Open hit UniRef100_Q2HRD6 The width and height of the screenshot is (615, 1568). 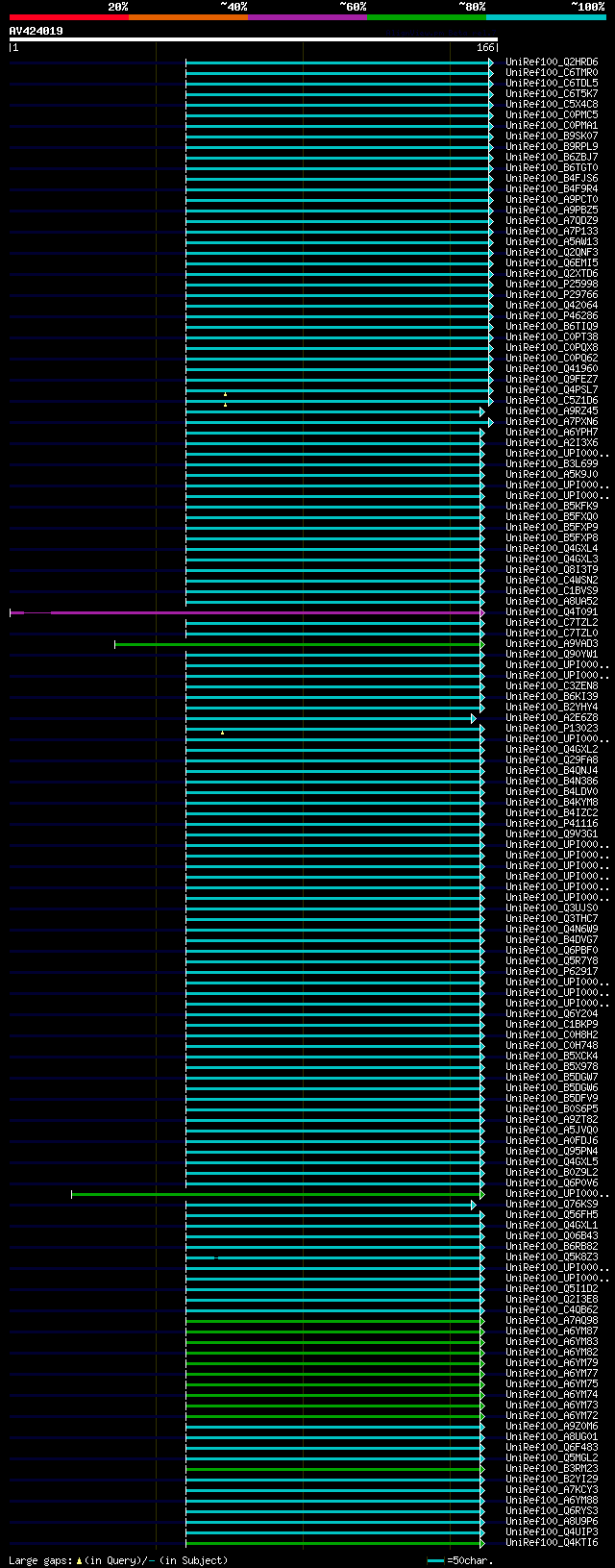[552, 62]
